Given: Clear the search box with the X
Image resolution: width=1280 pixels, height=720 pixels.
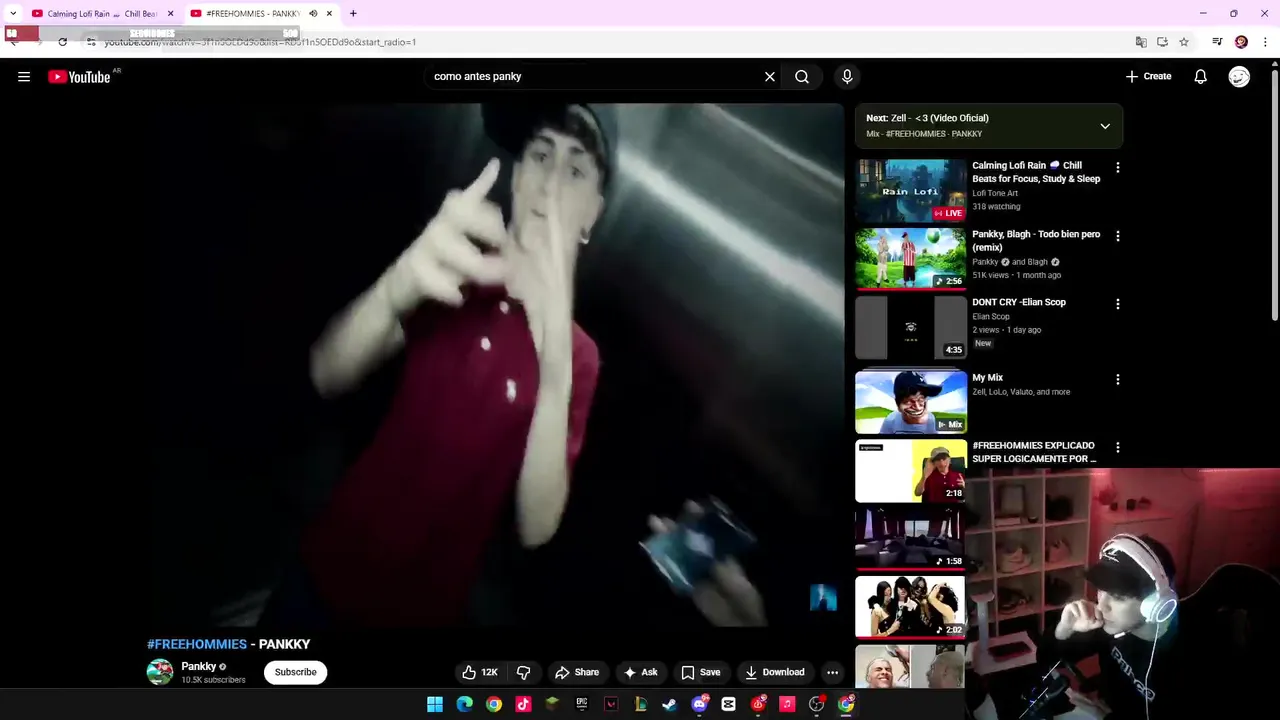Looking at the screenshot, I should coord(770,77).
